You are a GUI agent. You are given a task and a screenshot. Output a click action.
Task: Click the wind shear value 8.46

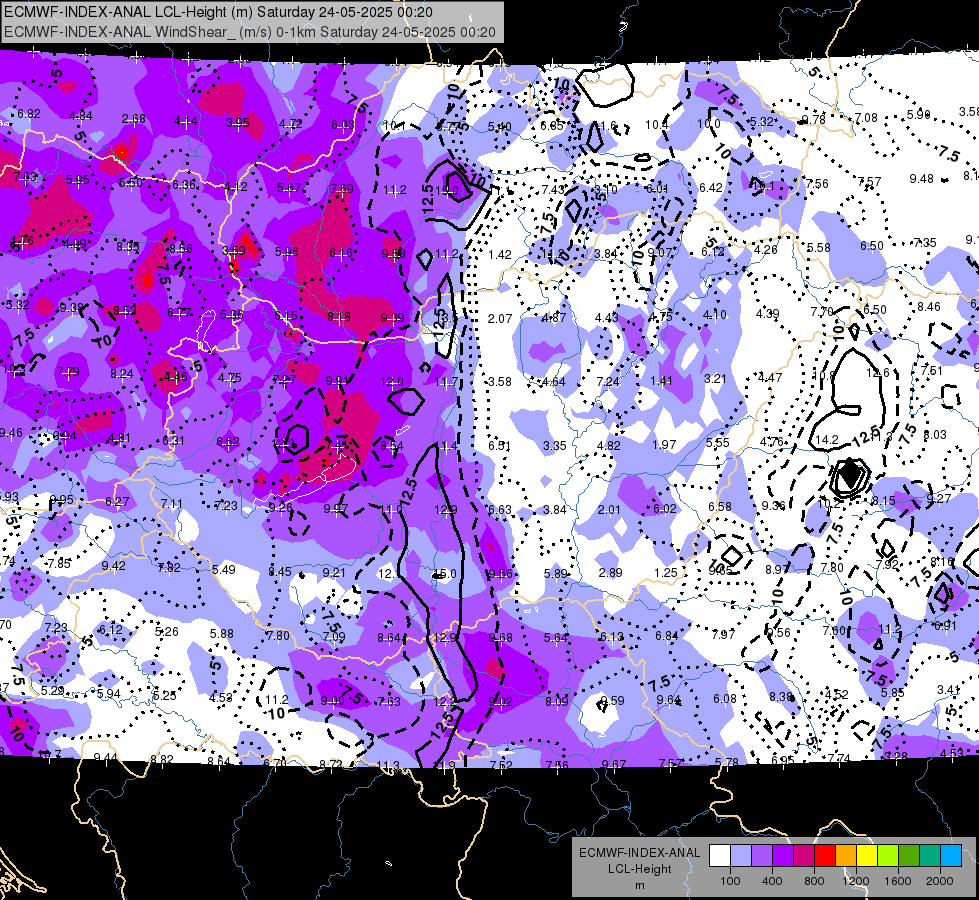tap(928, 307)
